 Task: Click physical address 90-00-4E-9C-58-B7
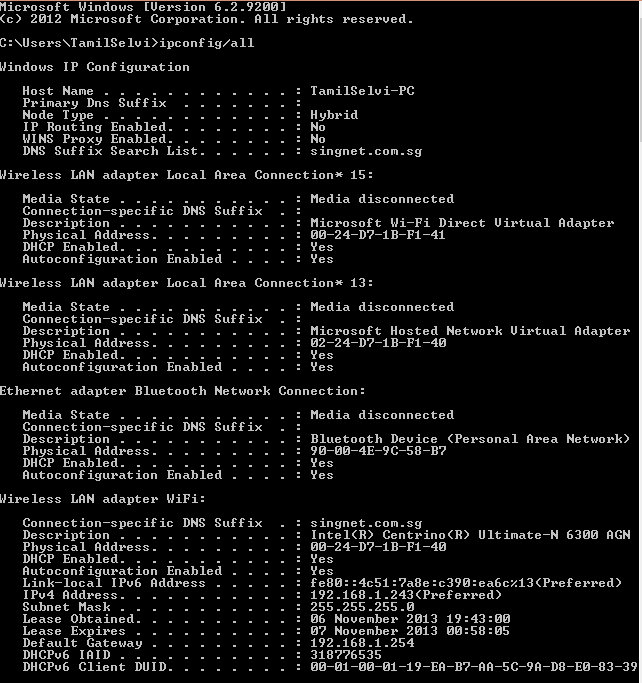click(378, 451)
